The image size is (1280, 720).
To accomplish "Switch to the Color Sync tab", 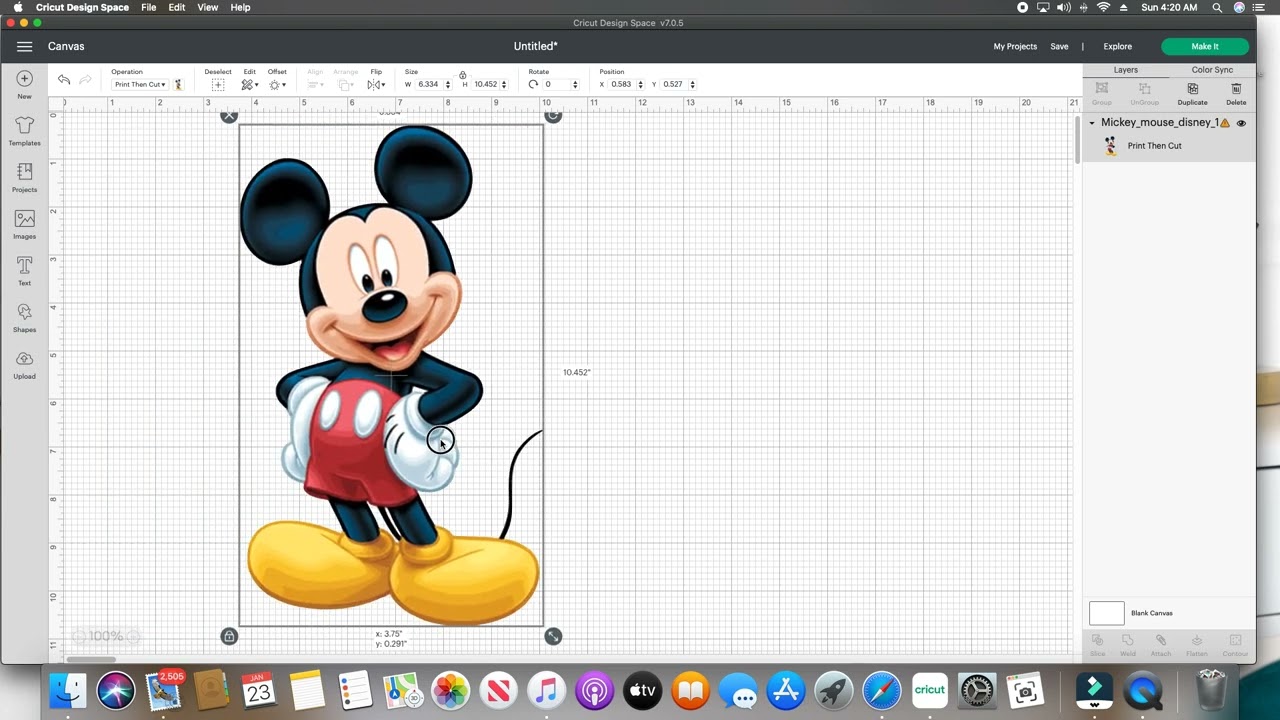I will click(1212, 70).
